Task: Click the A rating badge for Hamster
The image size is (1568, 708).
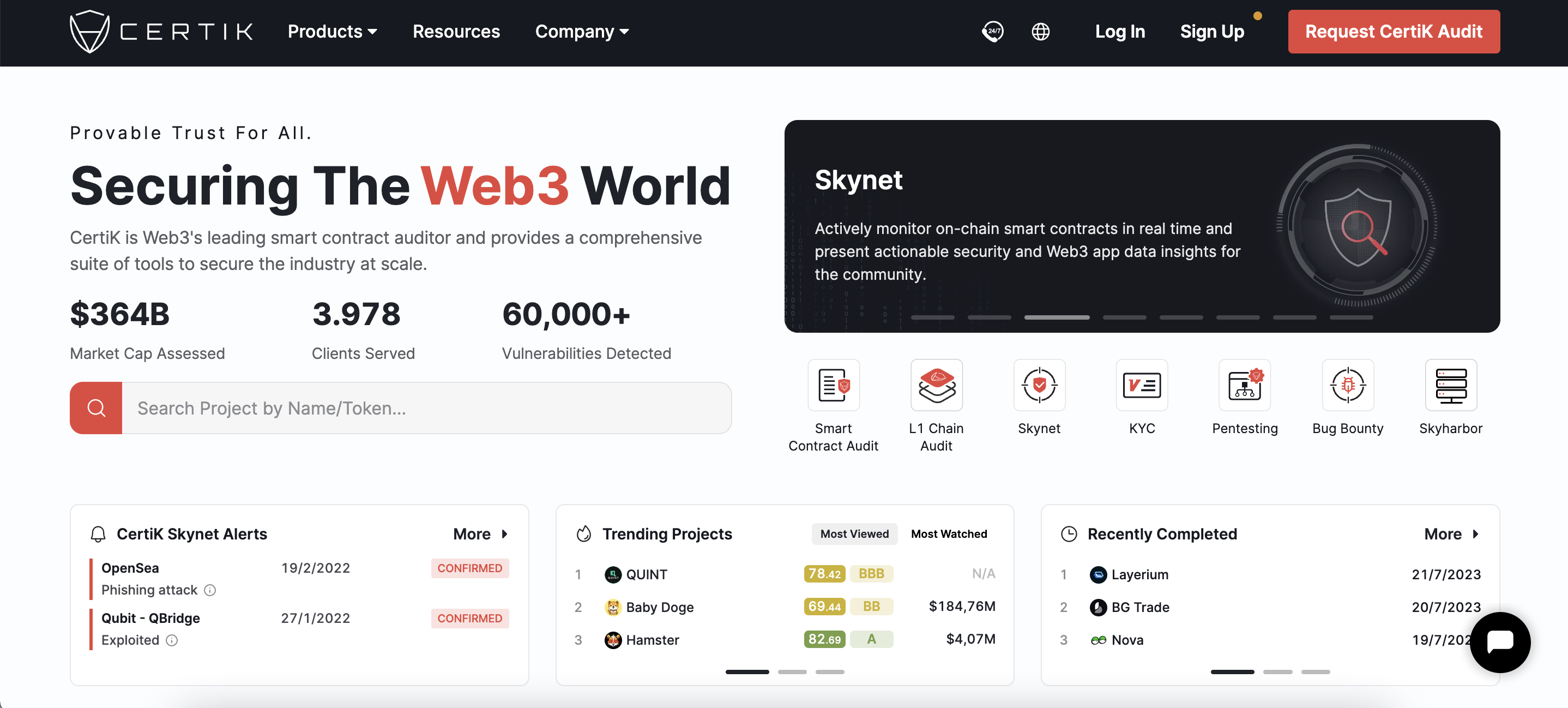Action: 871,640
